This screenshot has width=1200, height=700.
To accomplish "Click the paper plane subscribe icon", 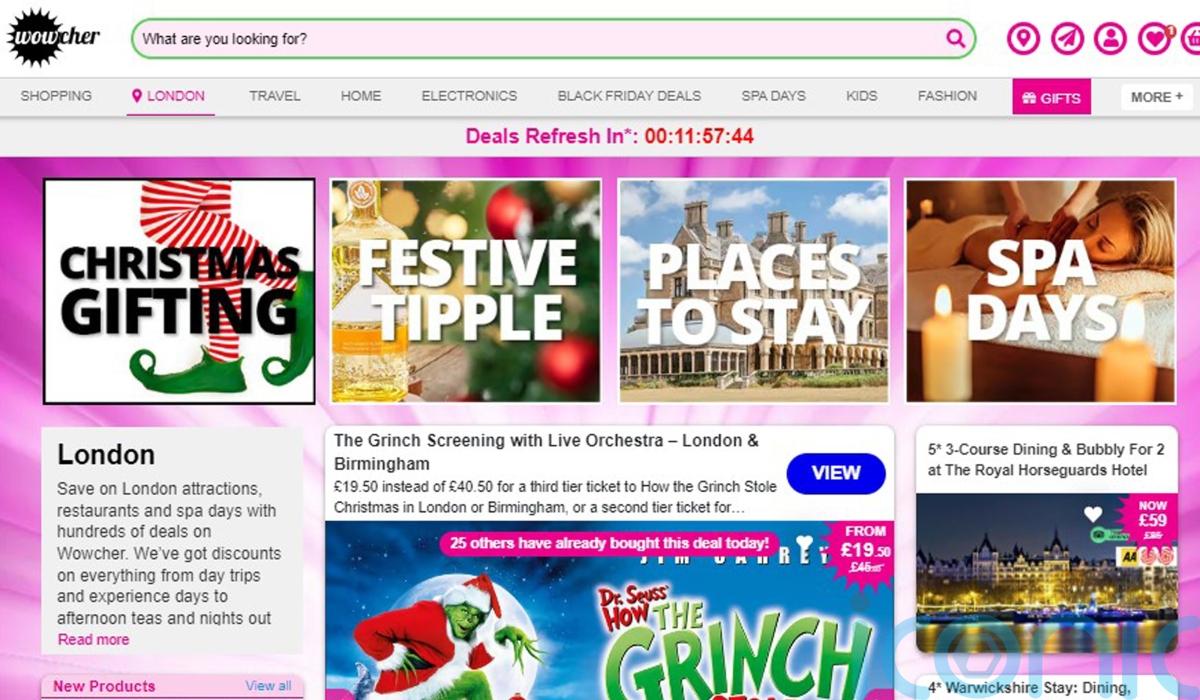I will (1067, 39).
